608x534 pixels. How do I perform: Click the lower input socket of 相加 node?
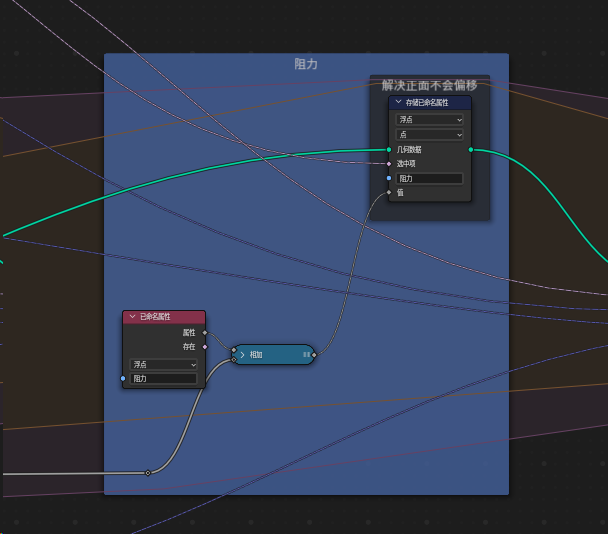(x=234, y=360)
